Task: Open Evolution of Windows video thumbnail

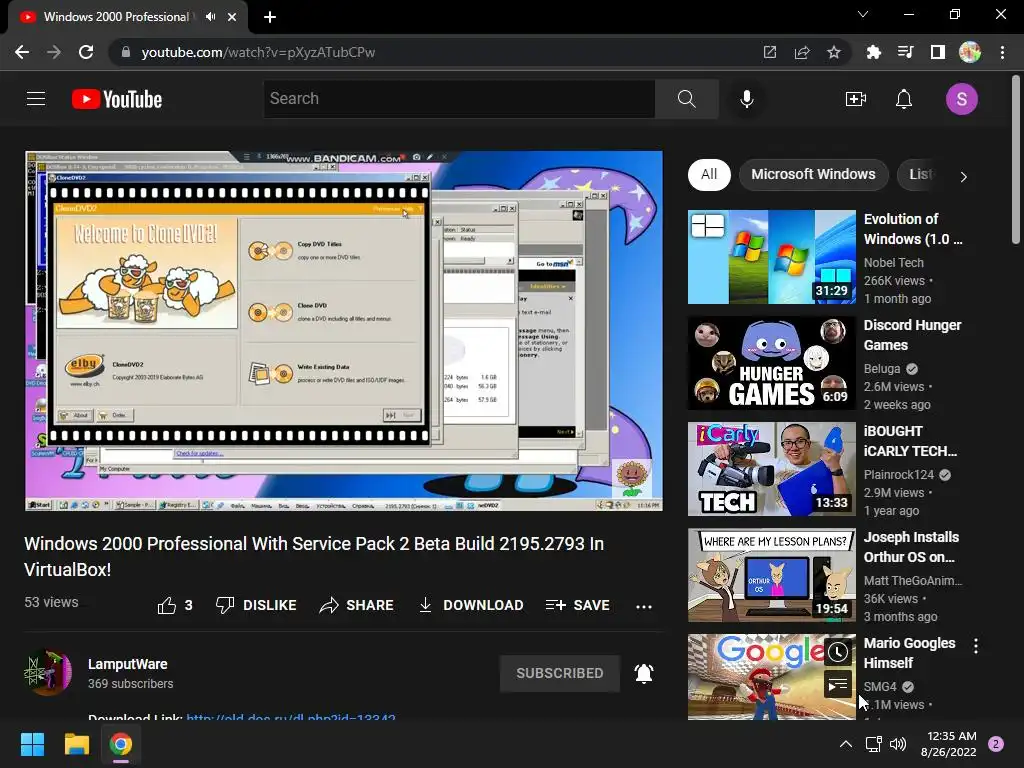Action: coord(772,257)
